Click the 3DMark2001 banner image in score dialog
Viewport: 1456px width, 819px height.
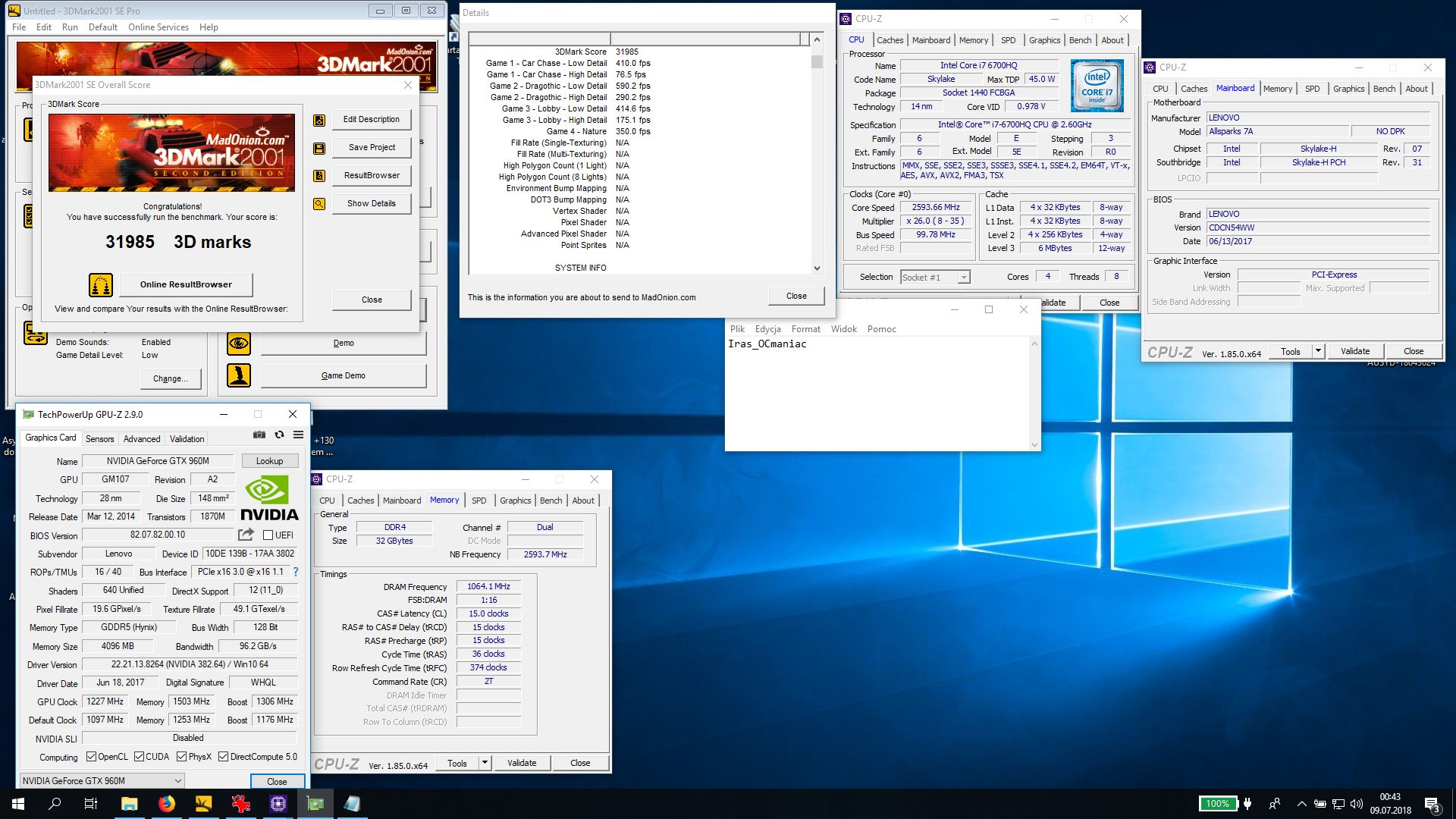[171, 152]
